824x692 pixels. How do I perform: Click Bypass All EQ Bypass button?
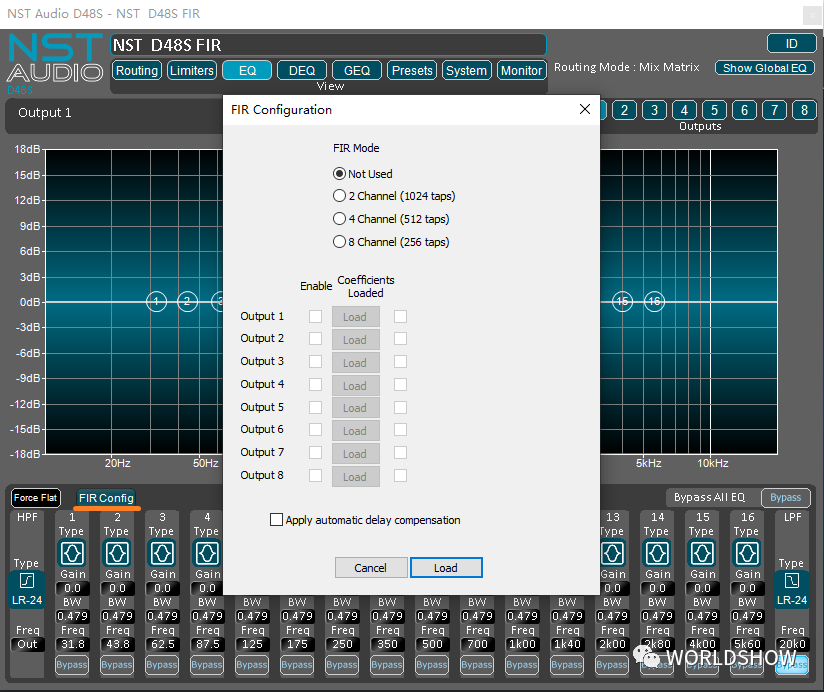[x=786, y=497]
